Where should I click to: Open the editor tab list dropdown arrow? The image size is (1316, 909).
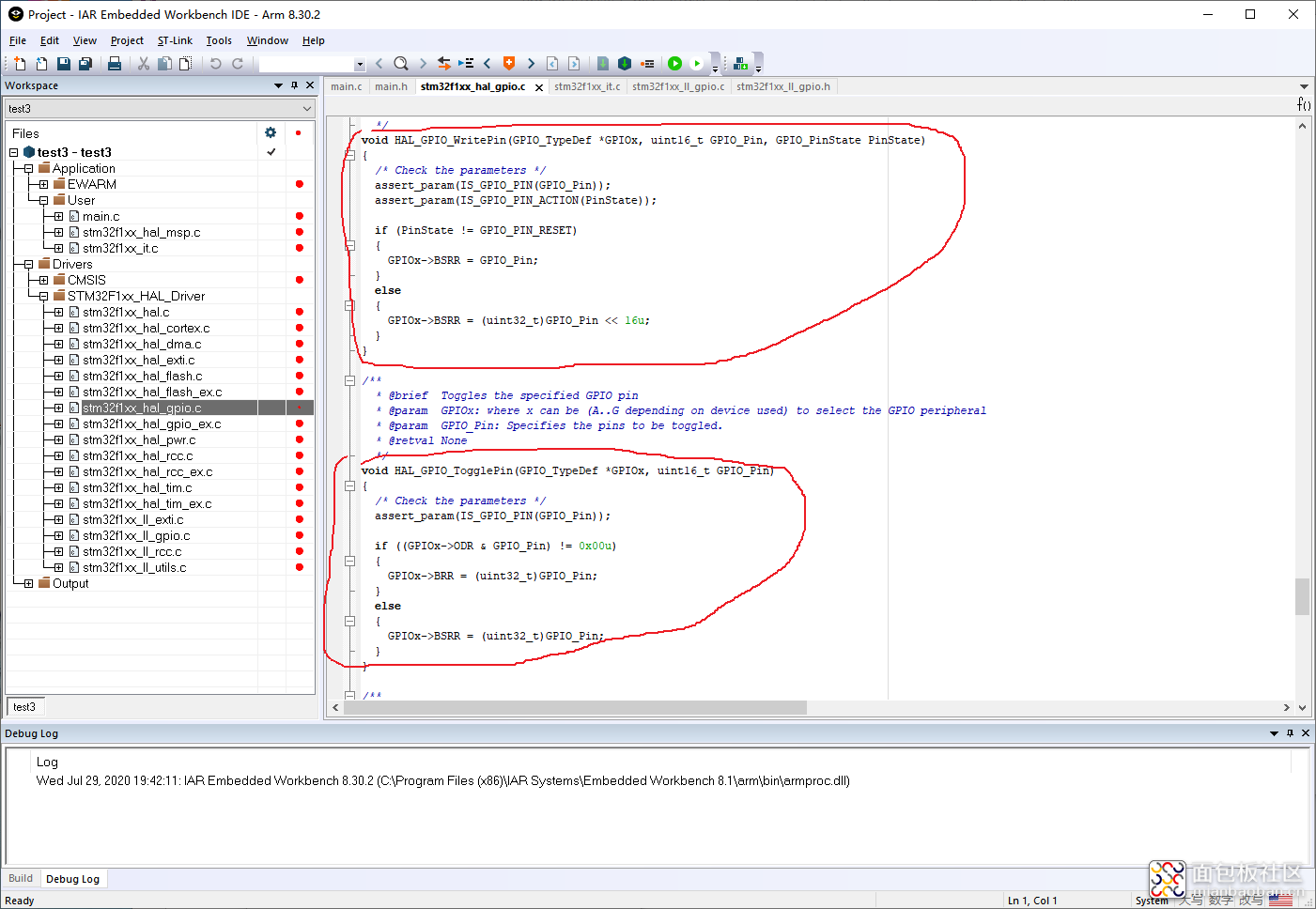click(1304, 86)
